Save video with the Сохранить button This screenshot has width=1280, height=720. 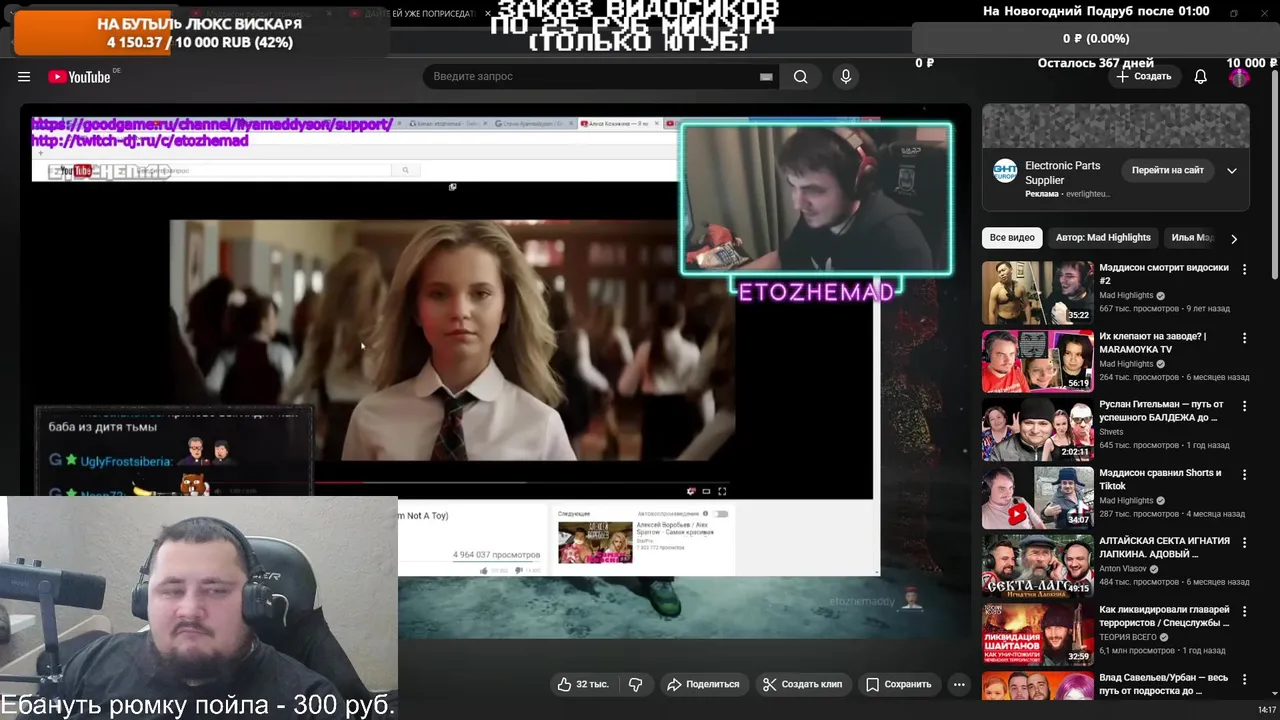point(898,684)
